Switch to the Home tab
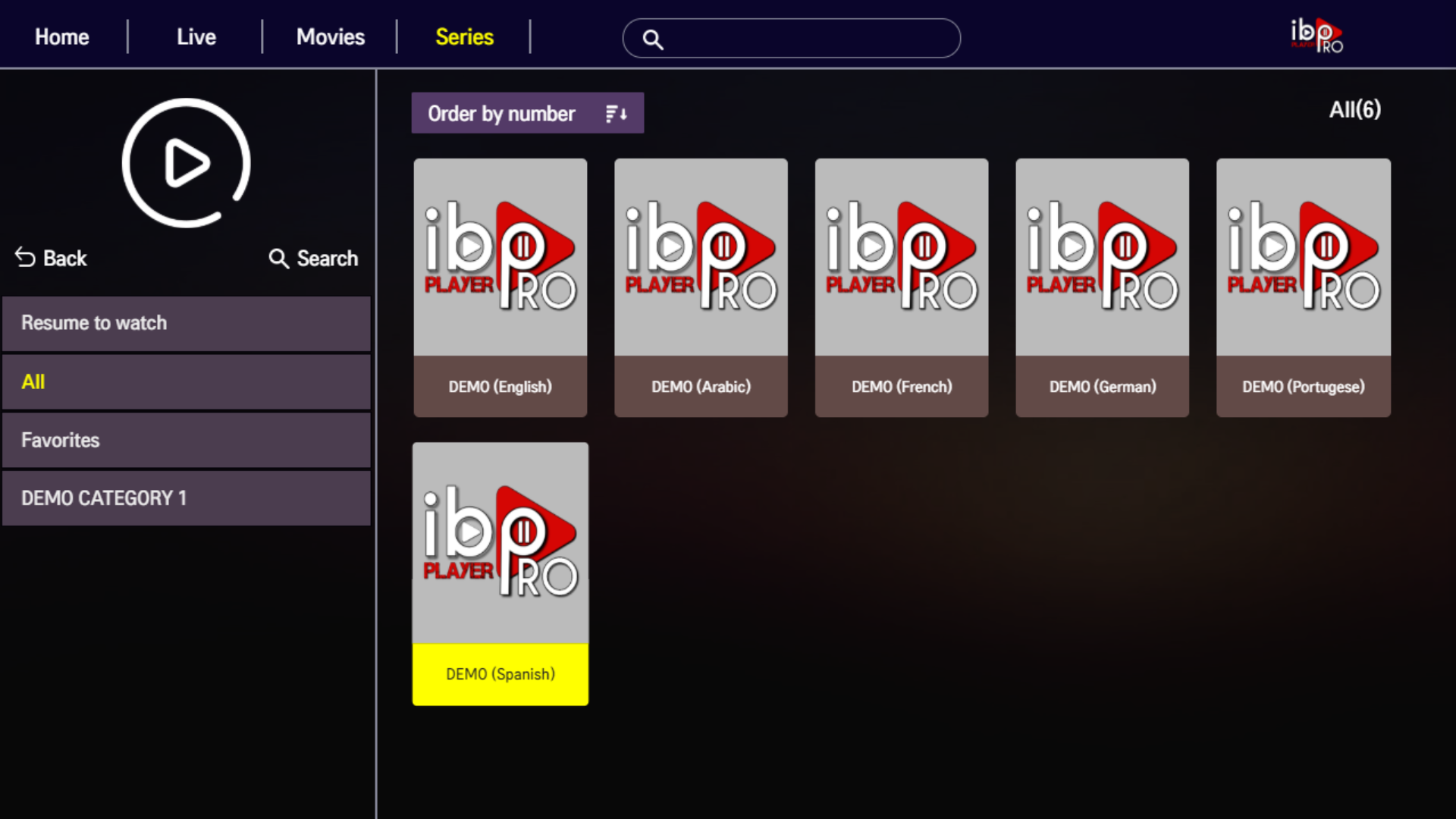1456x819 pixels. pyautogui.click(x=62, y=37)
